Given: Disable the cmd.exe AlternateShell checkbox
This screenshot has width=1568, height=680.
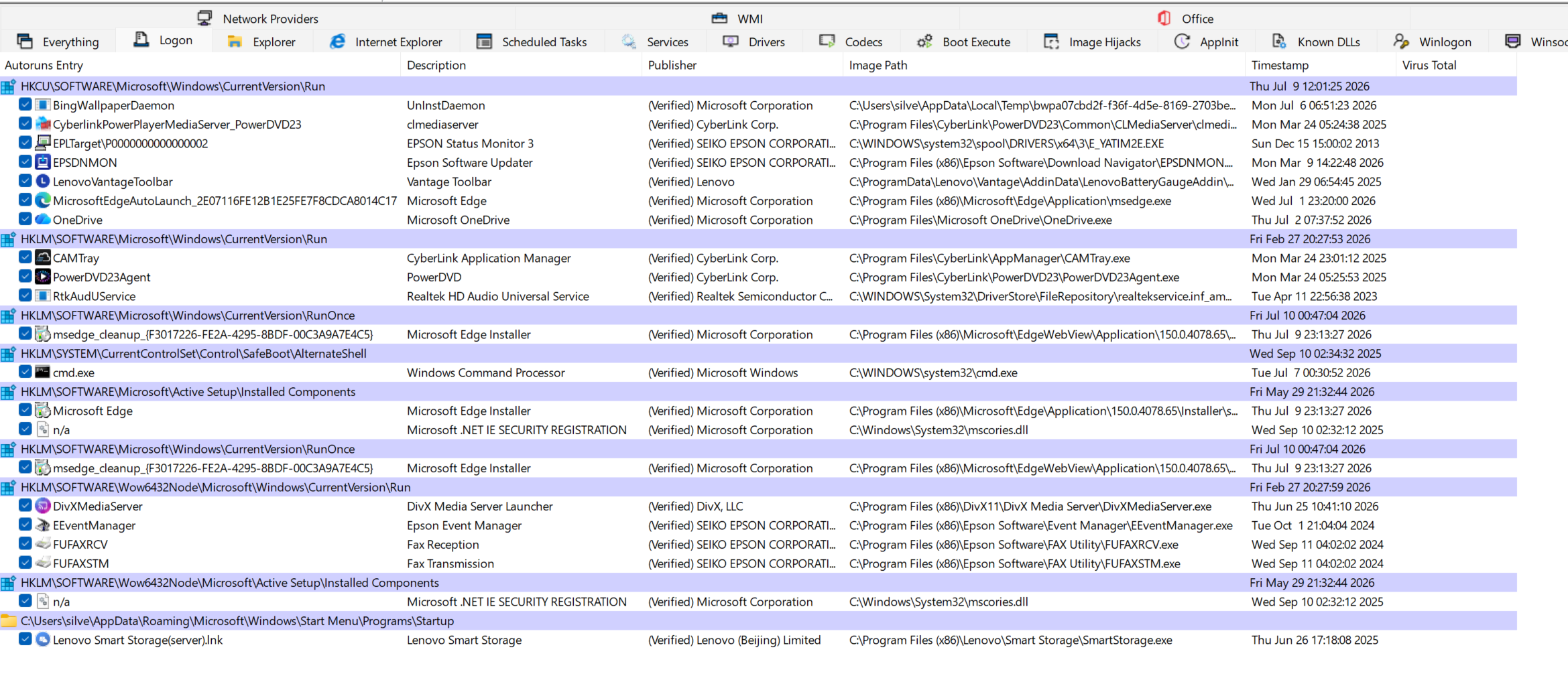Looking at the screenshot, I should pyautogui.click(x=25, y=372).
